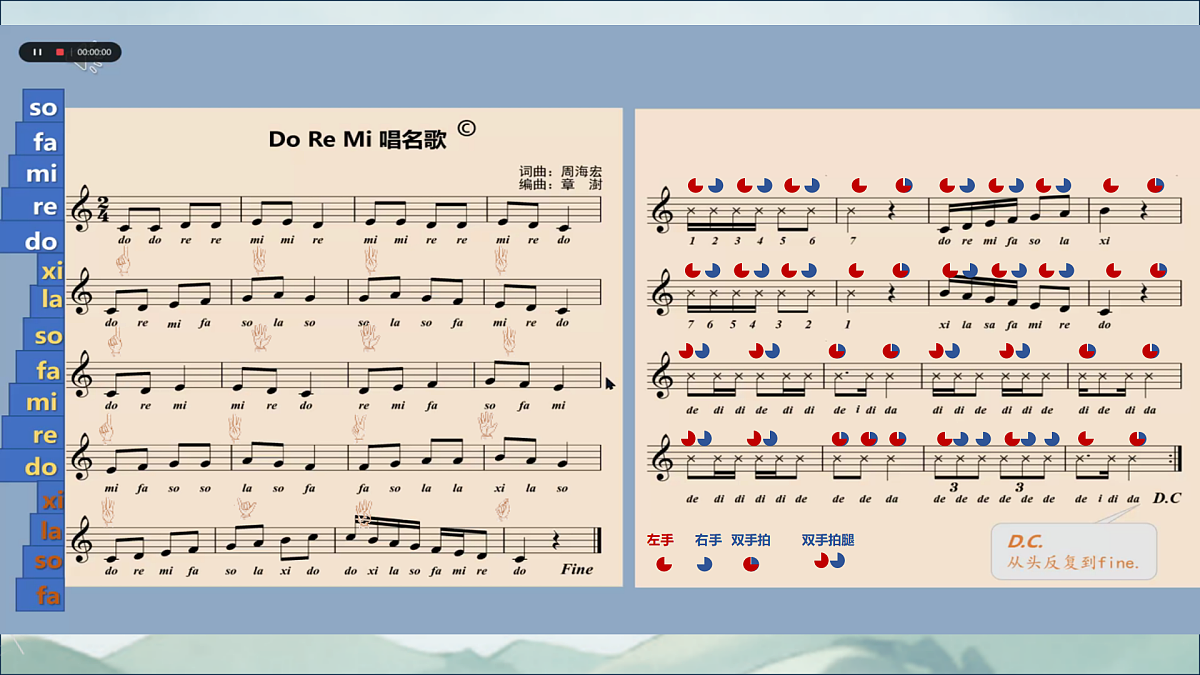Click the Fine marking on the song sheet
Image resolution: width=1200 pixels, height=675 pixels.
click(577, 569)
